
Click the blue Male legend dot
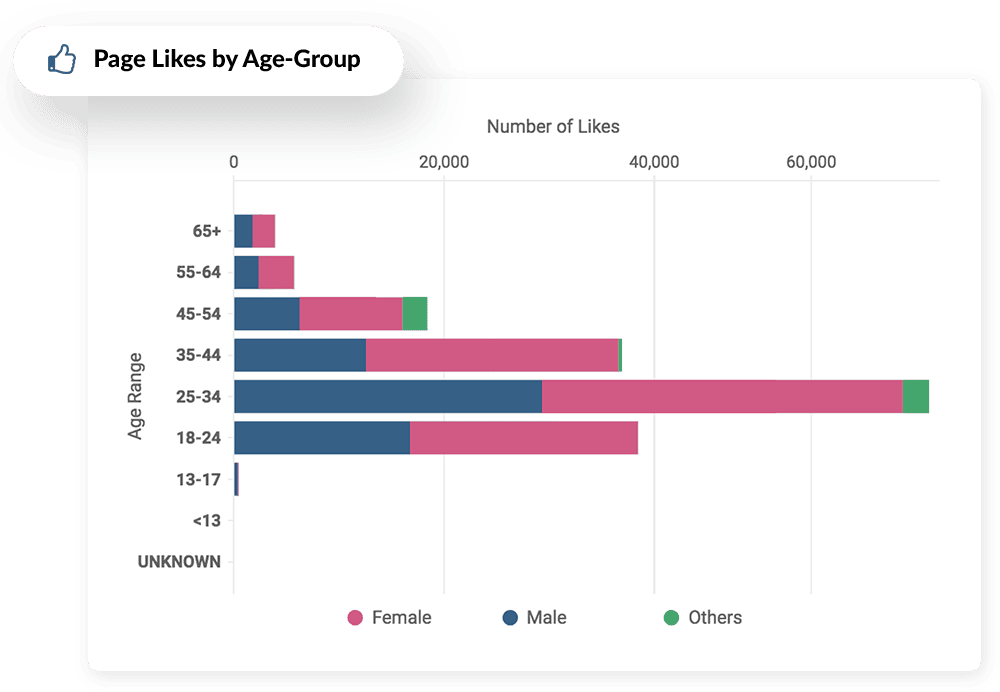coord(510,618)
